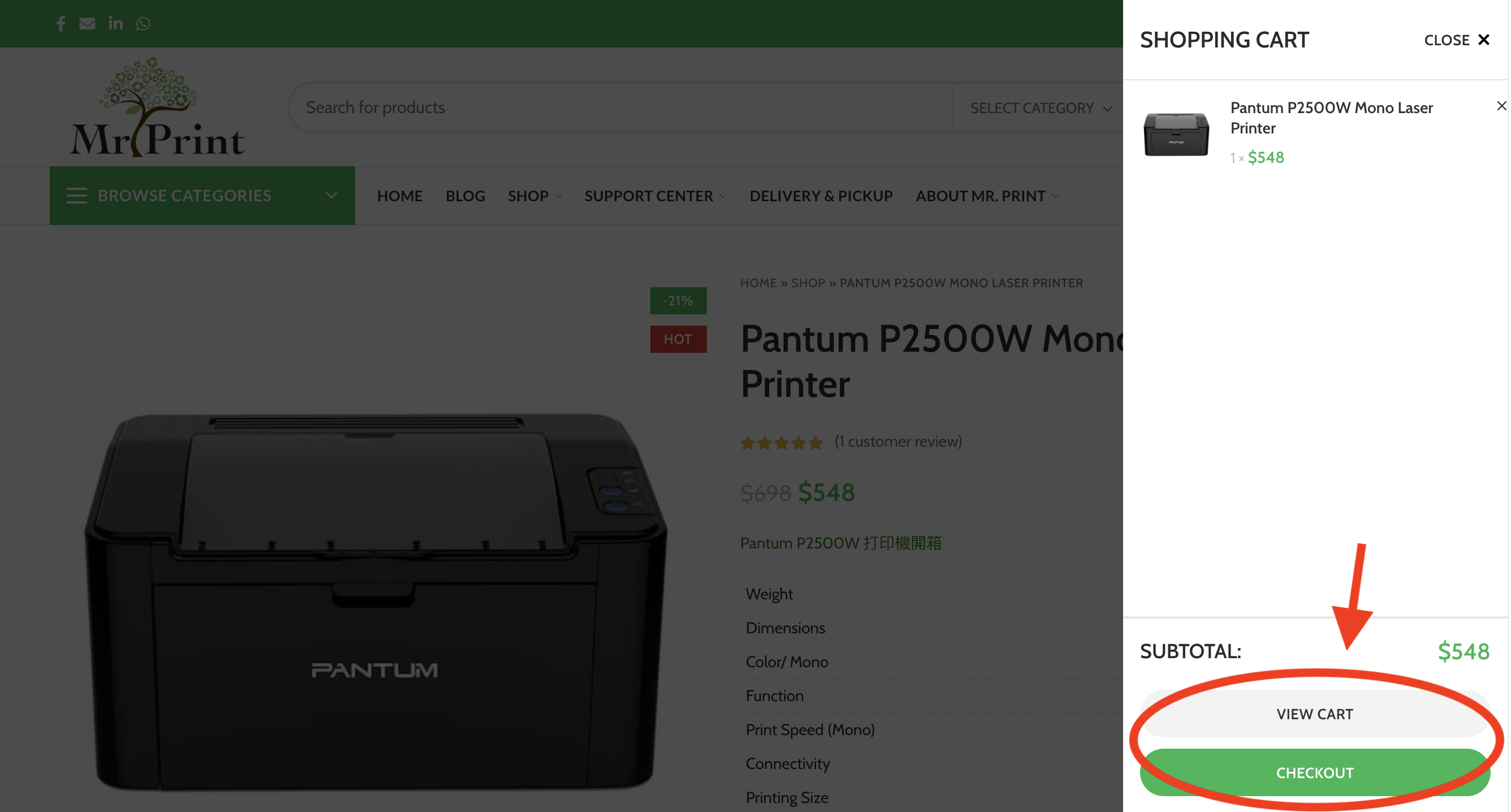Click the $548 subtotal amount
Image resolution: width=1511 pixels, height=812 pixels.
coord(1463,651)
